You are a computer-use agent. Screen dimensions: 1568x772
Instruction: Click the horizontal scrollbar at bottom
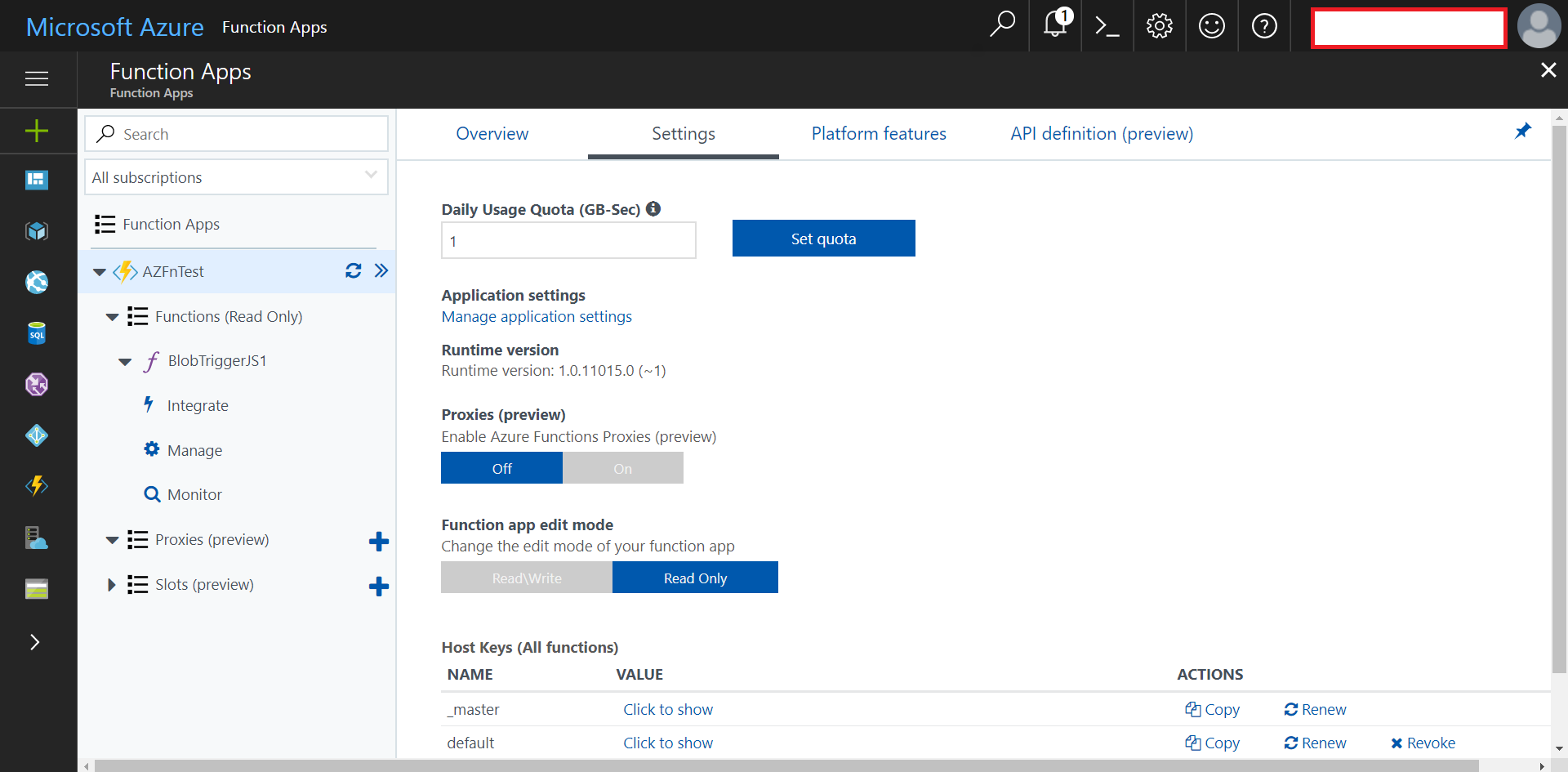[786, 765]
